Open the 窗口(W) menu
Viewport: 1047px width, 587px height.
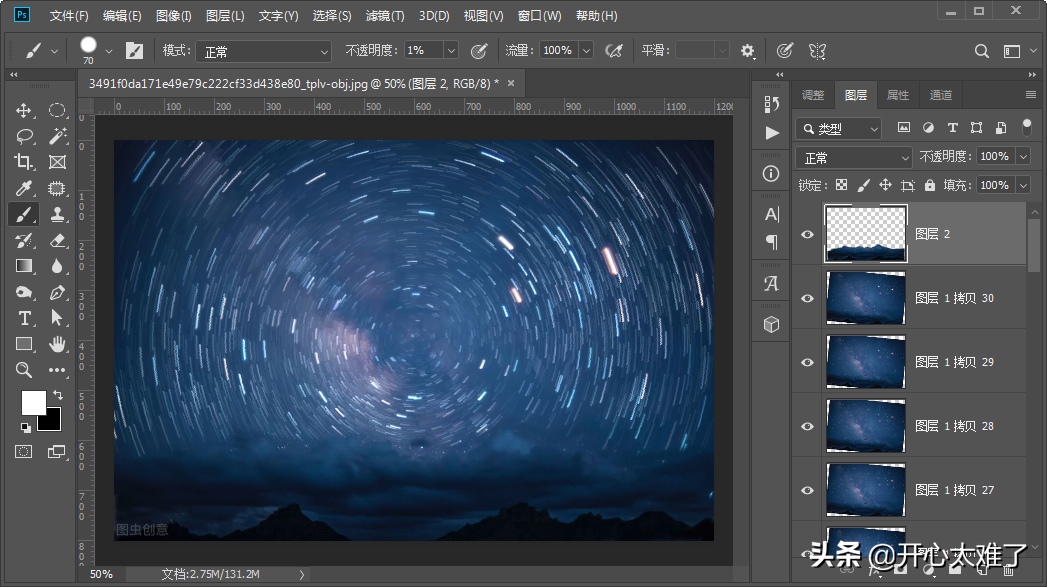click(x=540, y=15)
